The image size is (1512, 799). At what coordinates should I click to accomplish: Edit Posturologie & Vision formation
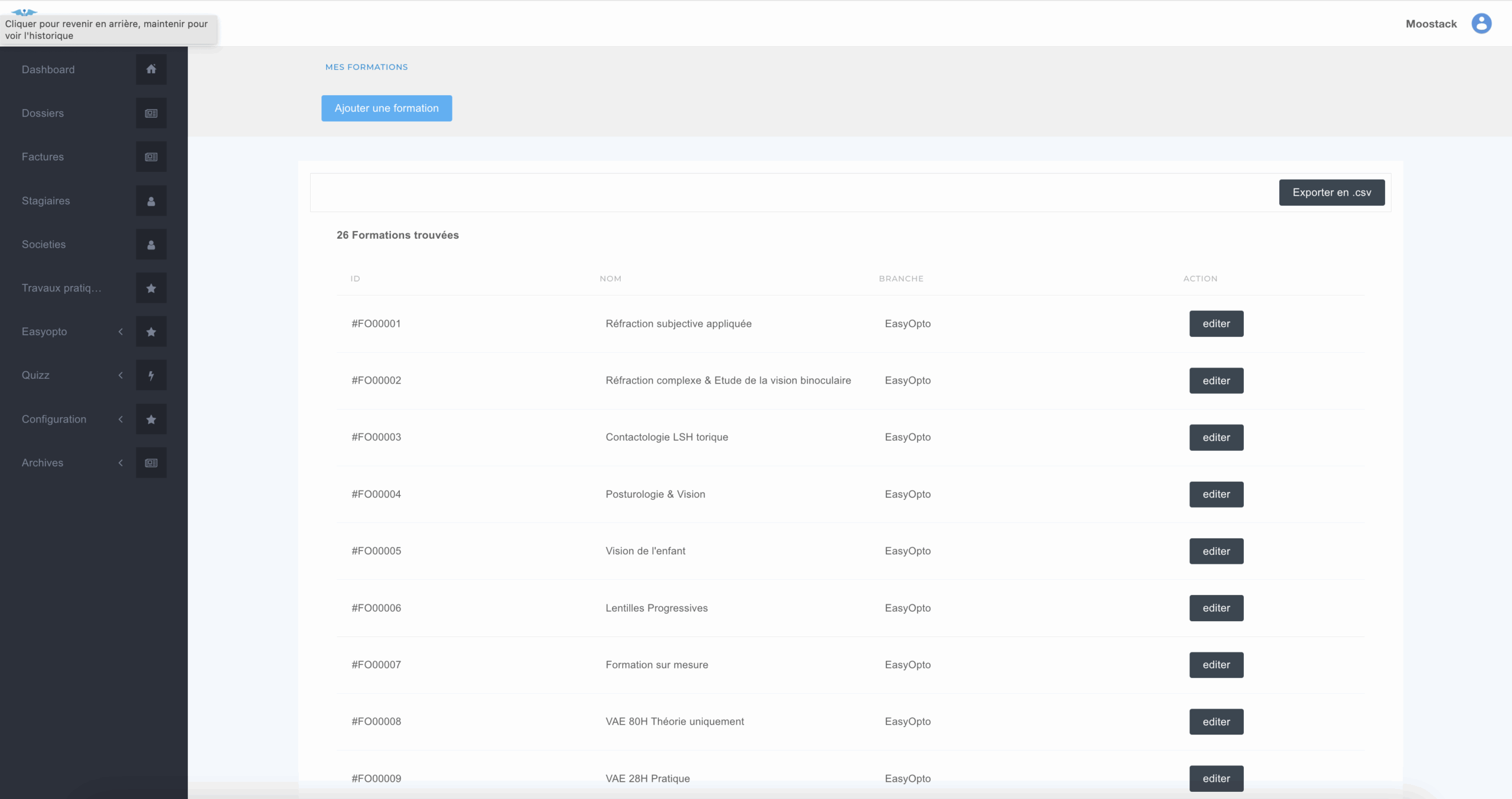[1216, 494]
